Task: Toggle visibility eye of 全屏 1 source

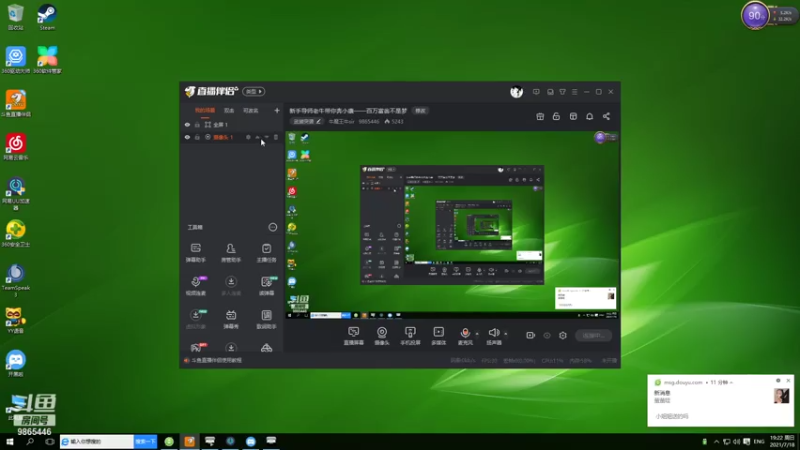Action: pyautogui.click(x=187, y=124)
